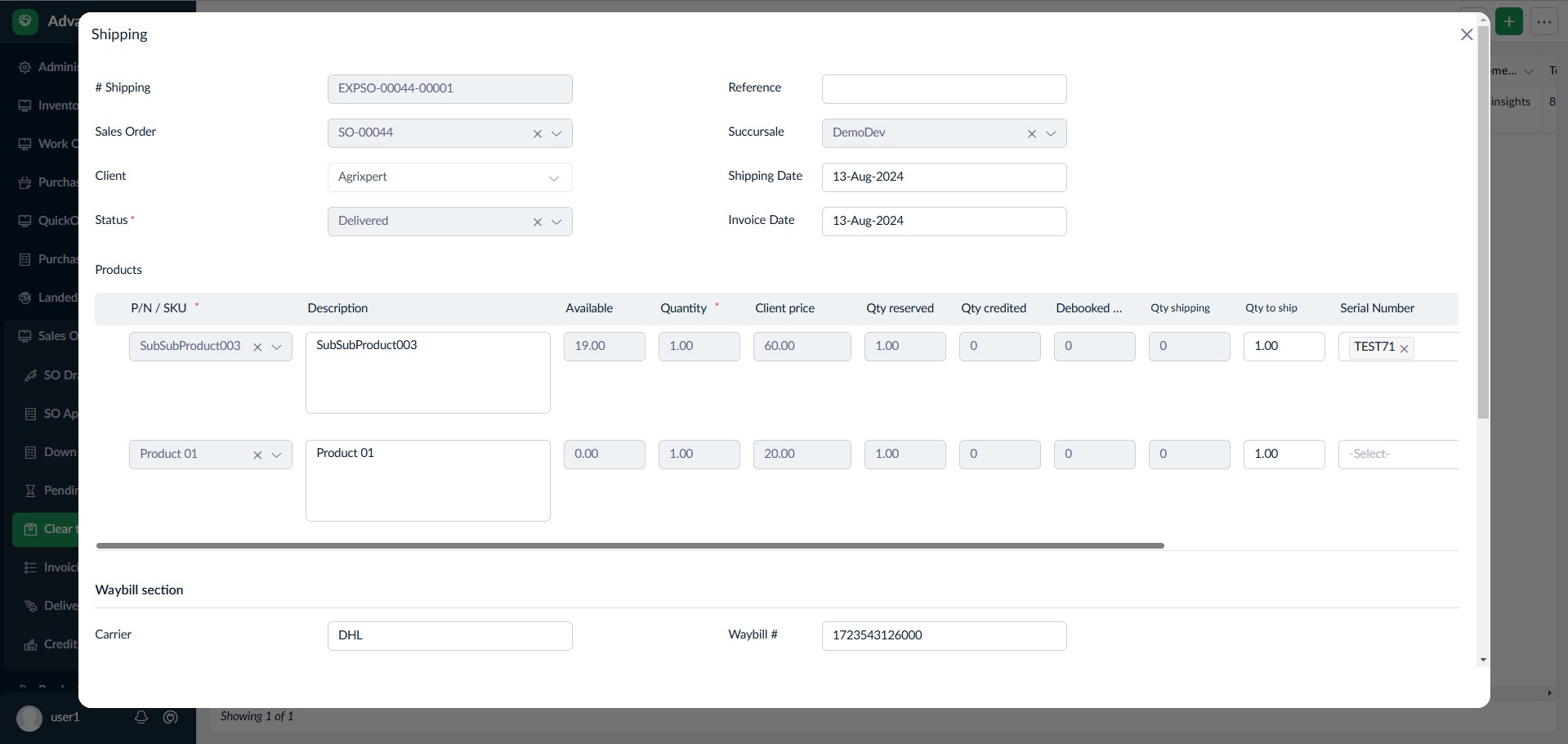Open the Serial Number select for Product 01
The image size is (1568, 744).
pos(1397,455)
